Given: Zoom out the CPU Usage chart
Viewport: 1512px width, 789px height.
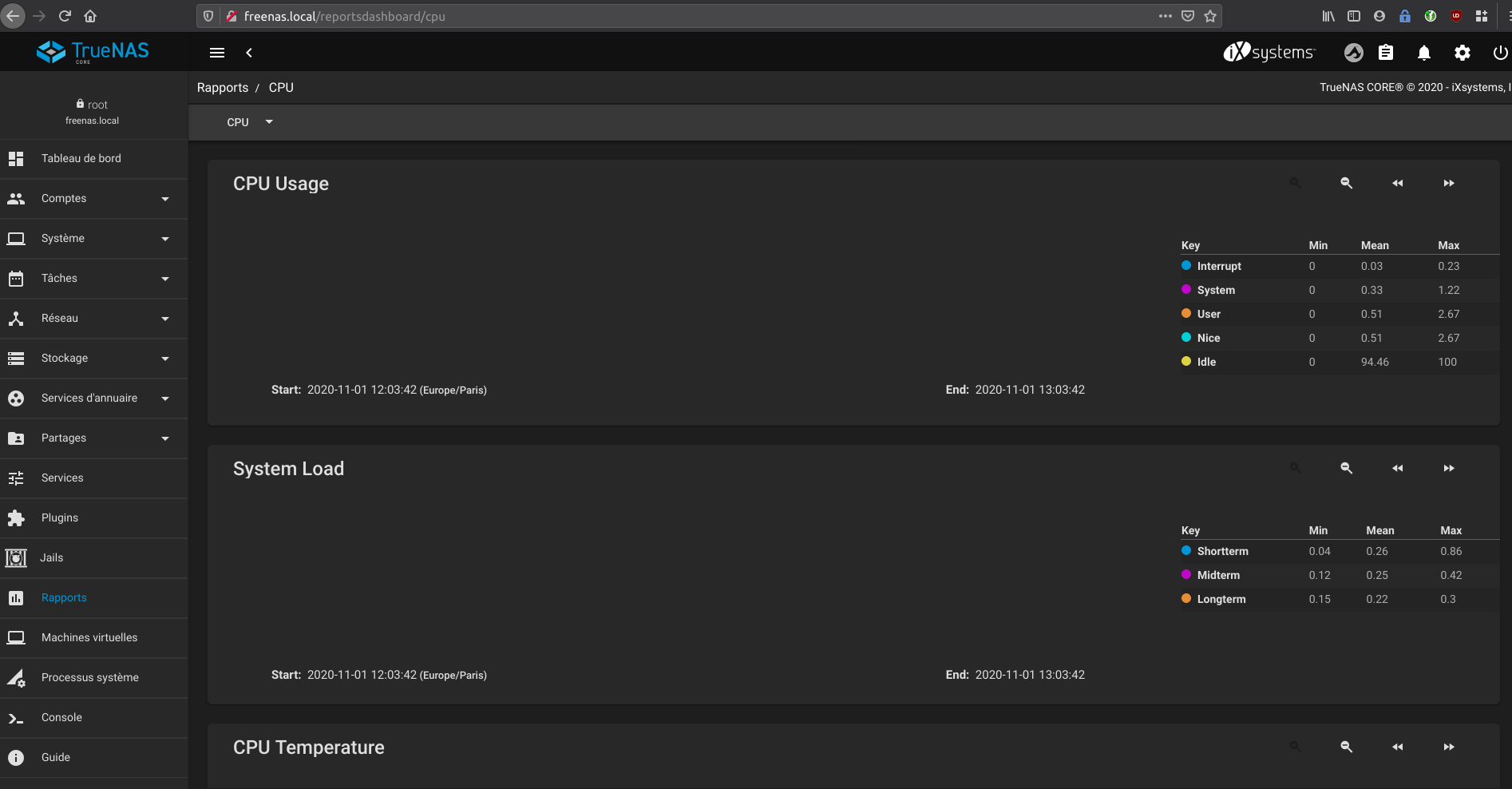Looking at the screenshot, I should 1347,183.
